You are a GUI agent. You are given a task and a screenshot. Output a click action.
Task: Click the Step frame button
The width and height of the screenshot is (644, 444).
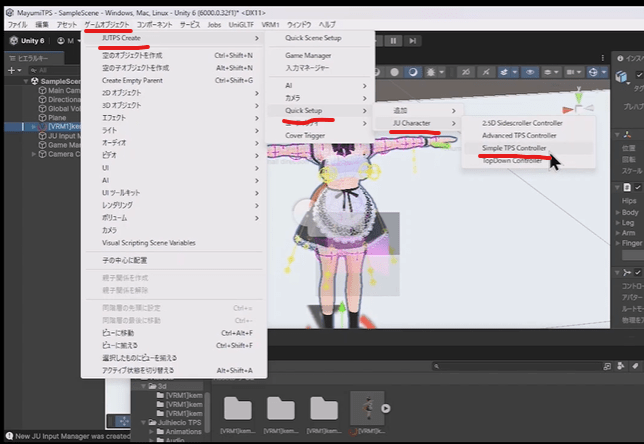click(412, 41)
